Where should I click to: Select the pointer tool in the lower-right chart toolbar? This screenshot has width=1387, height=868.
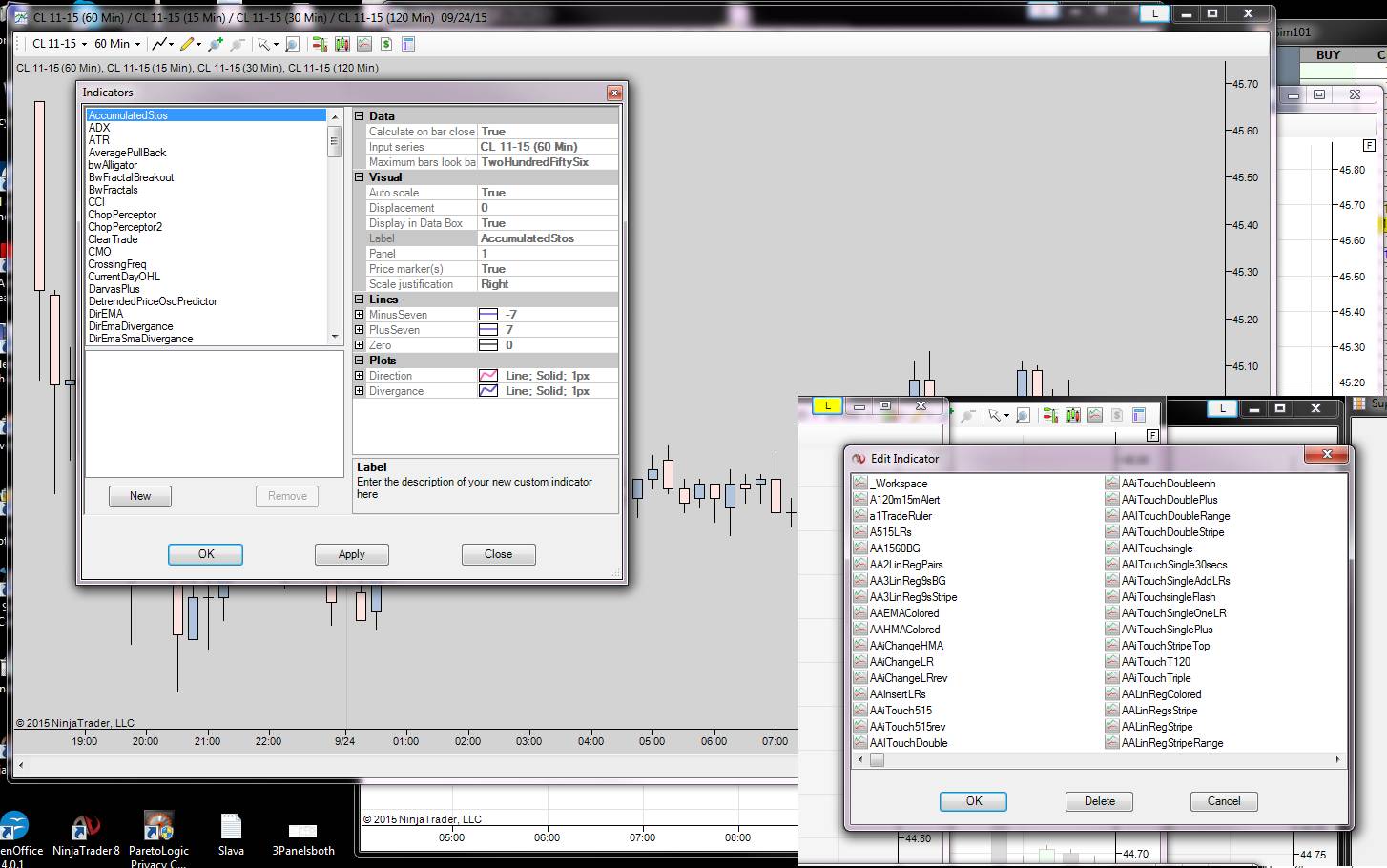[x=995, y=415]
